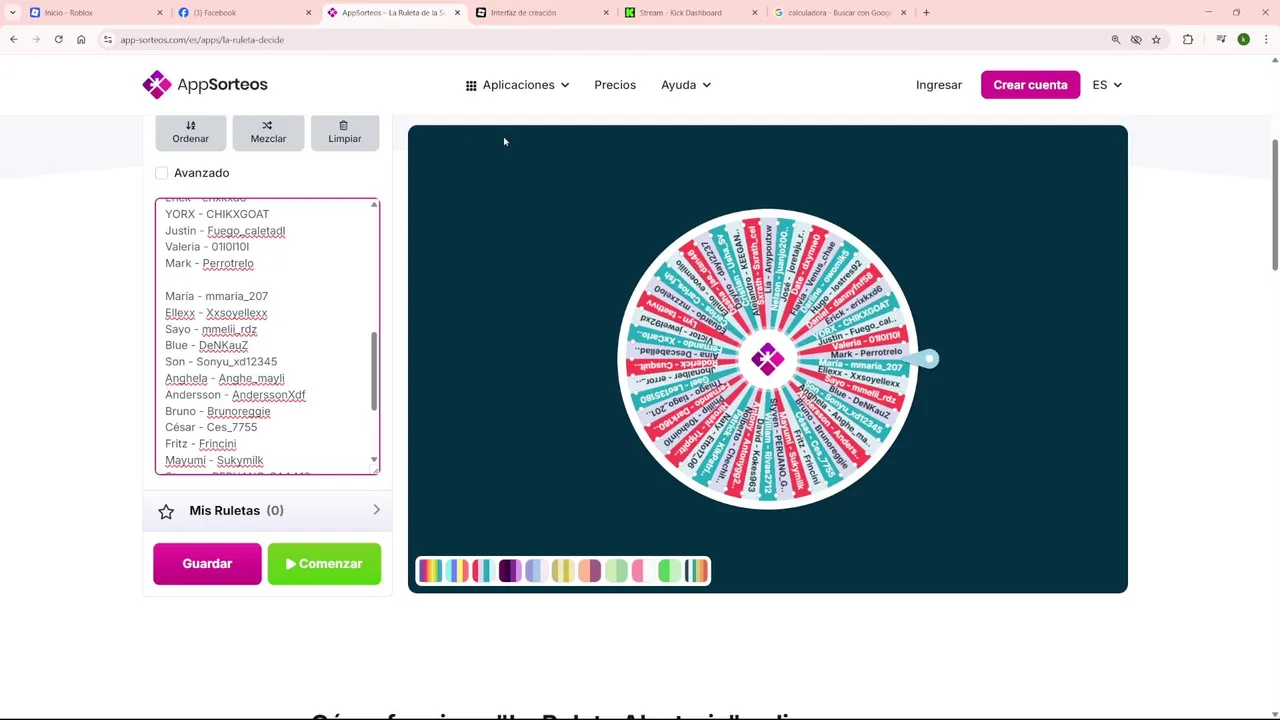
Task: Open media controls icon in browser toolbar
Action: (x=1221, y=39)
